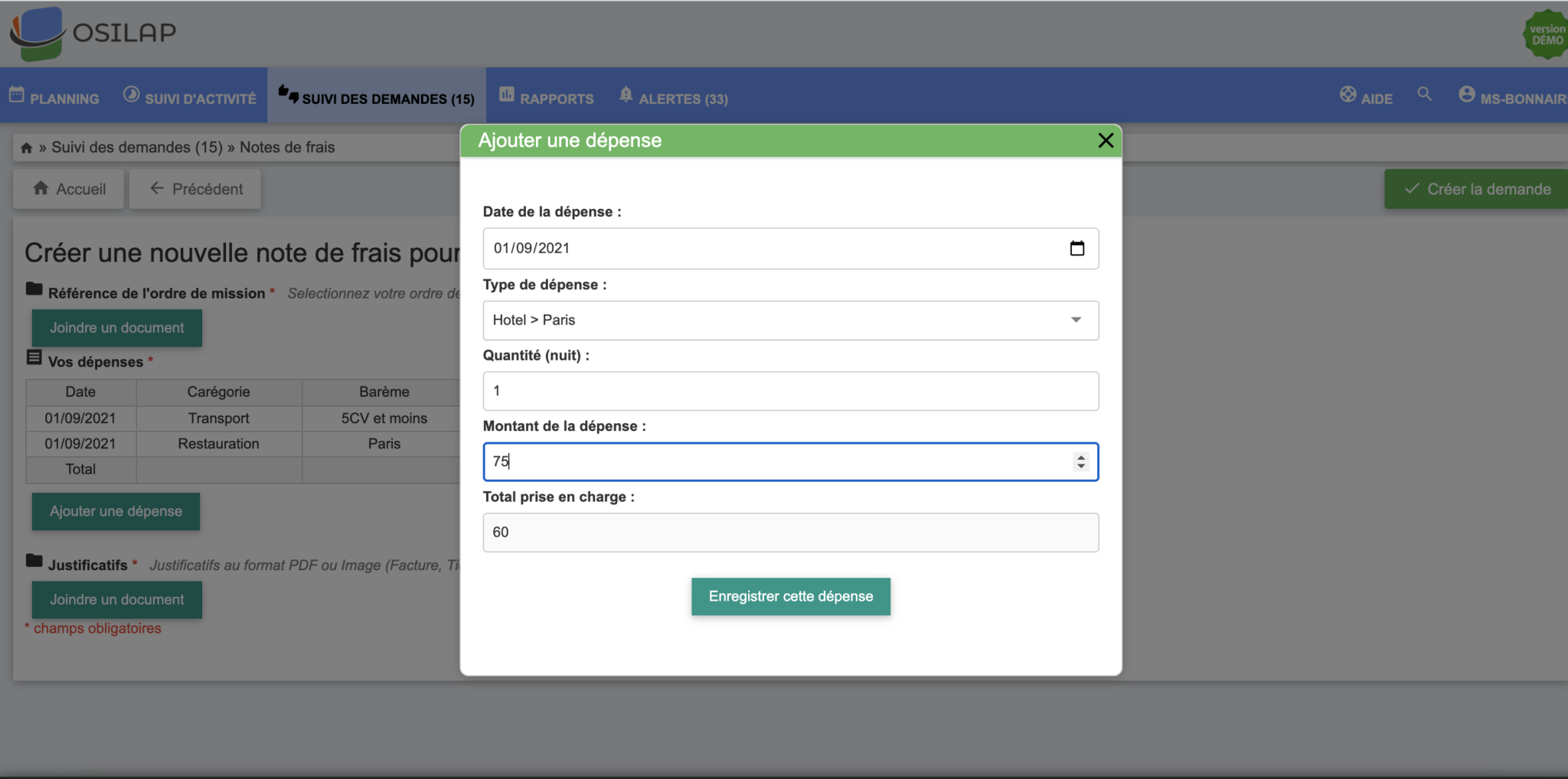Click the Paris barème cell

coord(384,444)
